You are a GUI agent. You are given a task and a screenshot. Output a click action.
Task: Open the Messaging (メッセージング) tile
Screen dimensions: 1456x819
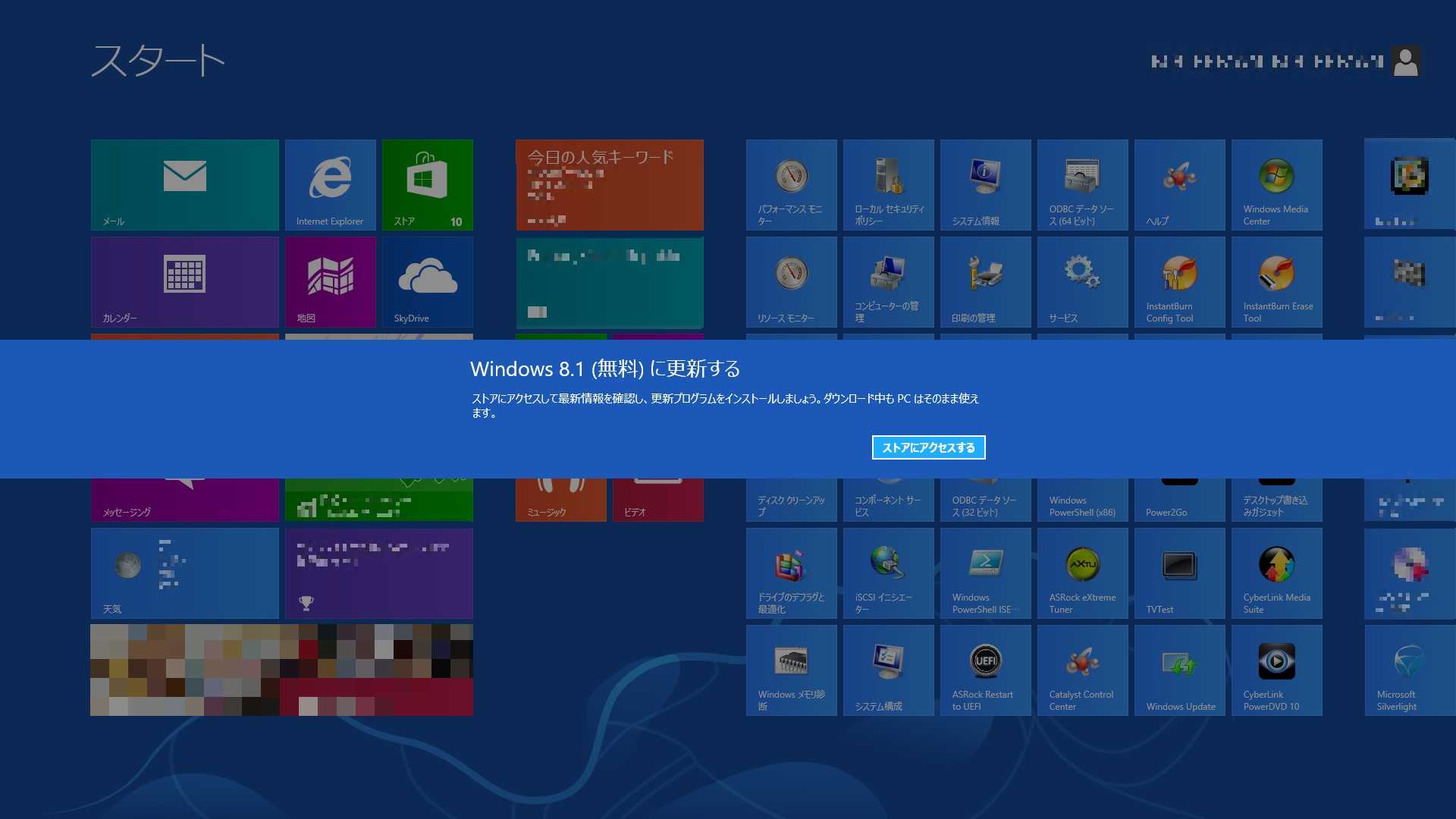185,500
